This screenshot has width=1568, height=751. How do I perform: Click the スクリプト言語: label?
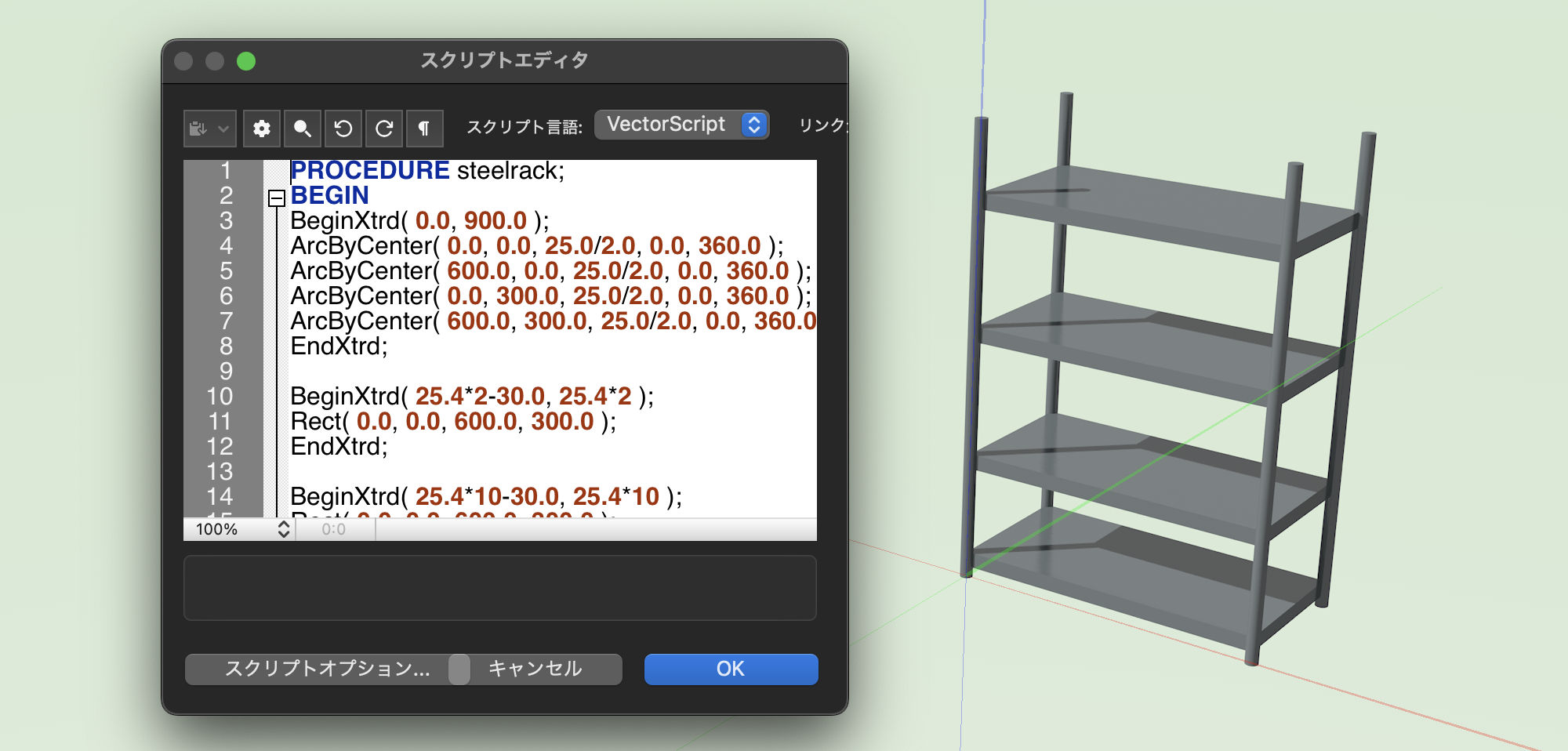(x=524, y=127)
